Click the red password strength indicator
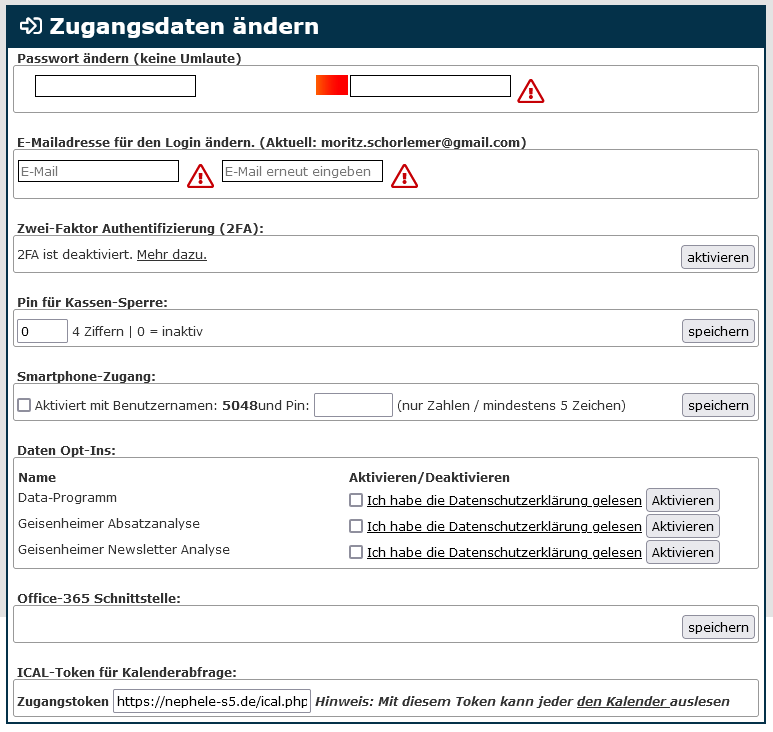The height and width of the screenshot is (732, 773). pos(331,86)
